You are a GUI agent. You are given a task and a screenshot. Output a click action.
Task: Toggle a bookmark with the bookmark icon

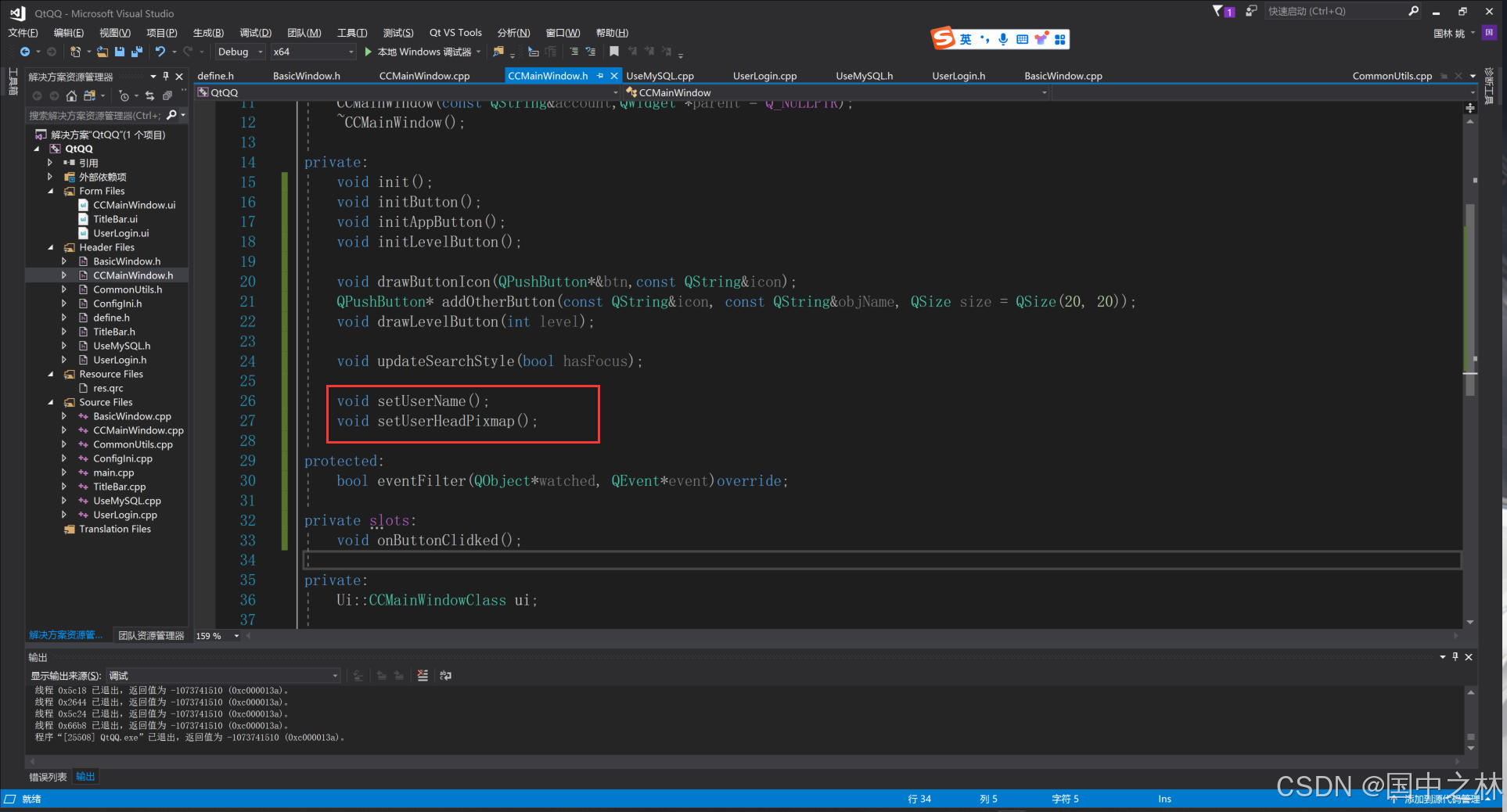[x=614, y=52]
